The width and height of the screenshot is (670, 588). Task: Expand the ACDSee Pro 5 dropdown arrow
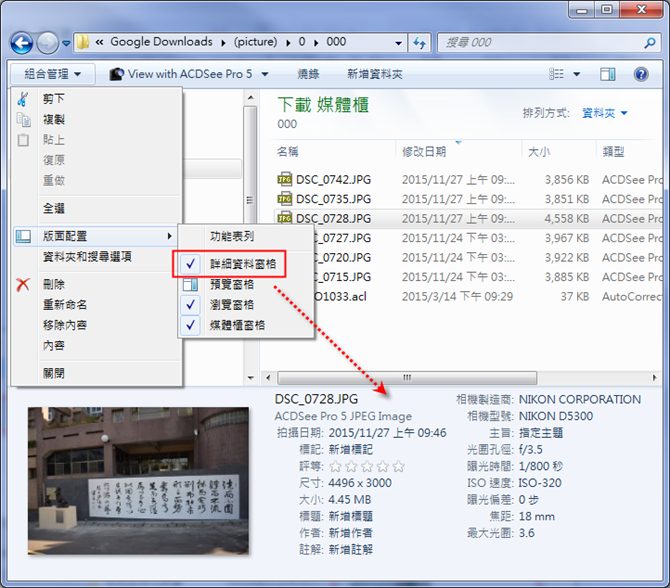point(265,74)
